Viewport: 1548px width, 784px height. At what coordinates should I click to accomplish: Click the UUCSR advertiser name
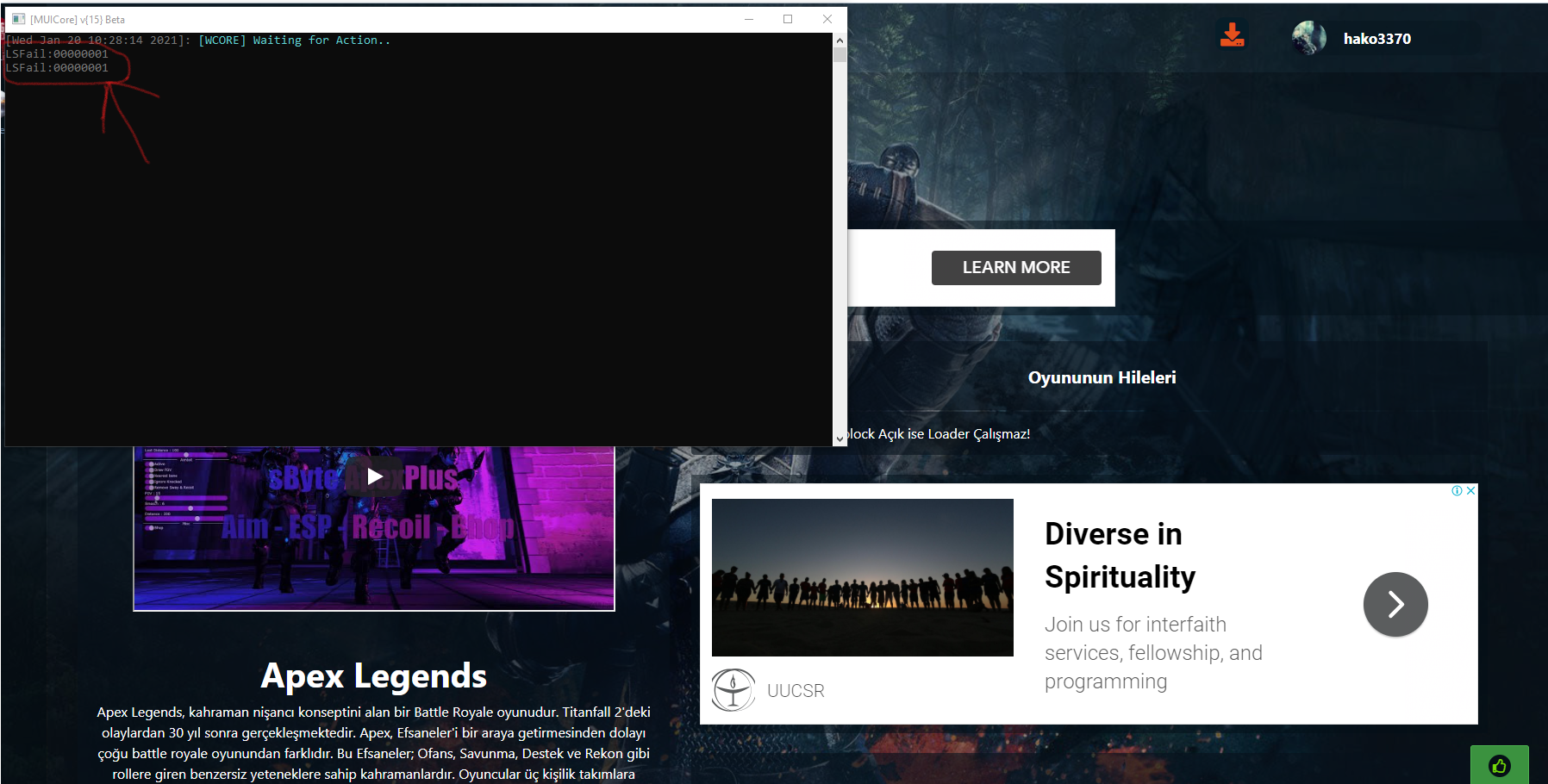(796, 691)
